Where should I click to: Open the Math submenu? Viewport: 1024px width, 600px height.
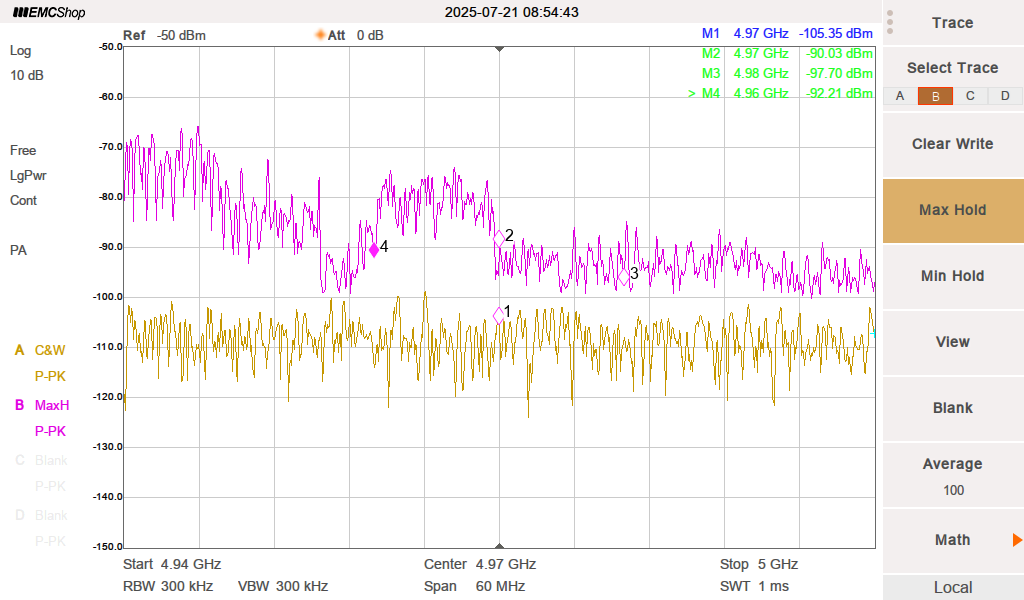point(952,540)
